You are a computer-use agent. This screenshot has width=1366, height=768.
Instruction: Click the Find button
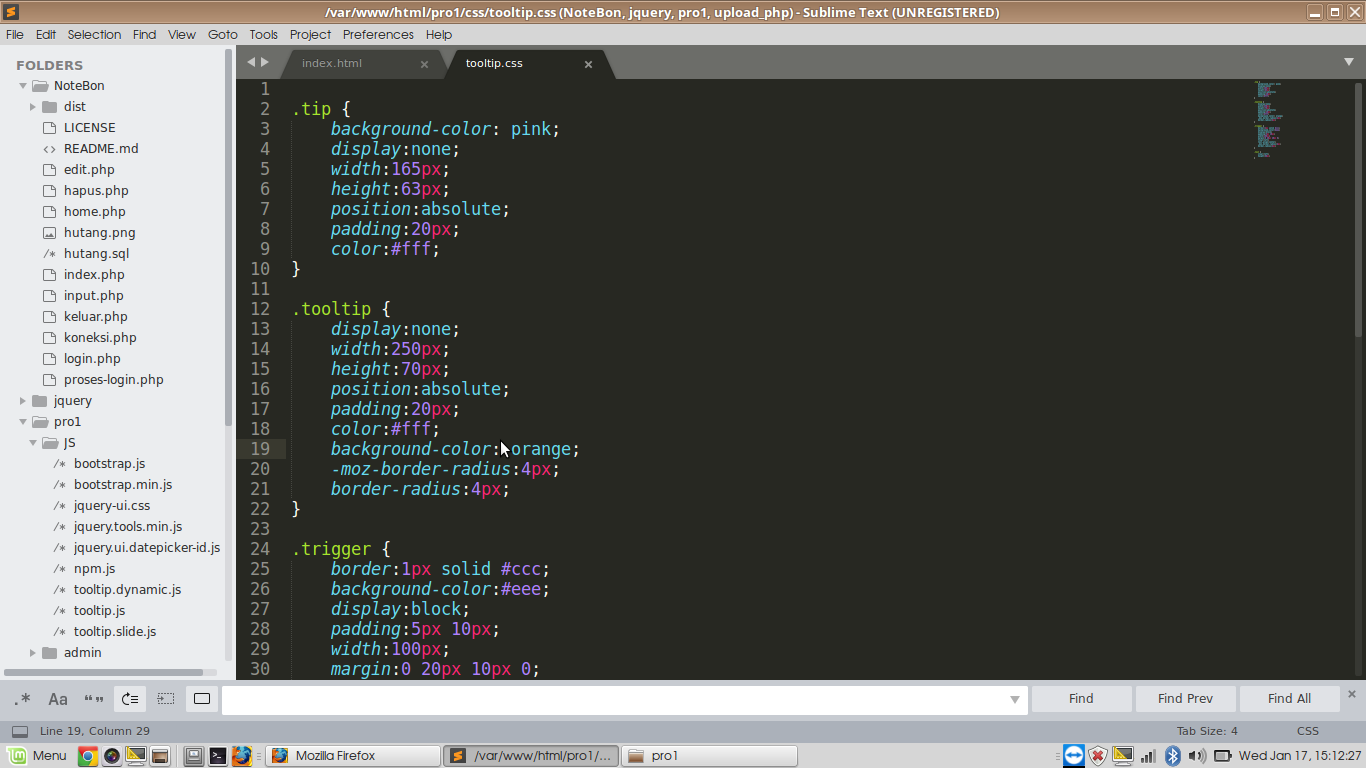pos(1081,698)
